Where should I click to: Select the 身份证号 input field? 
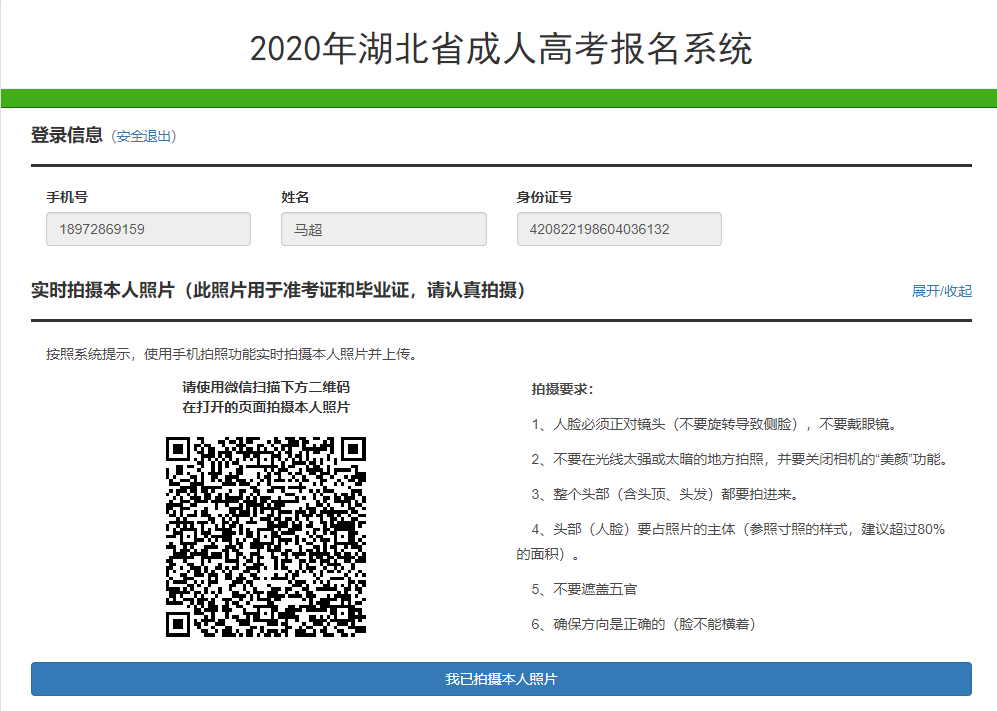[619, 229]
